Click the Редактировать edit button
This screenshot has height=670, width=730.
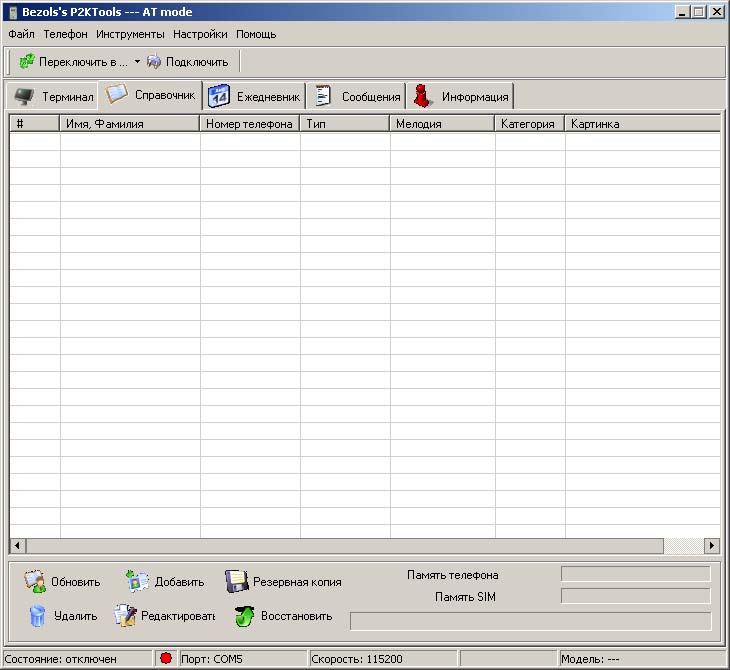point(164,616)
